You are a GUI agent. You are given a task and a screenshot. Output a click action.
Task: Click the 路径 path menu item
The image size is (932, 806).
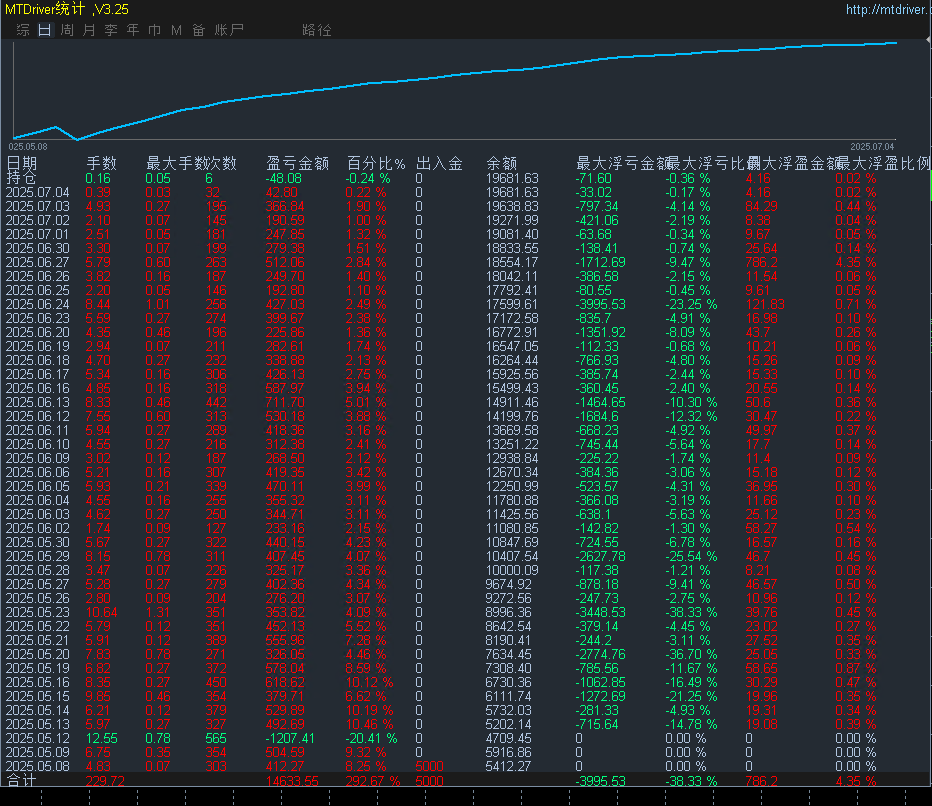tap(317, 30)
